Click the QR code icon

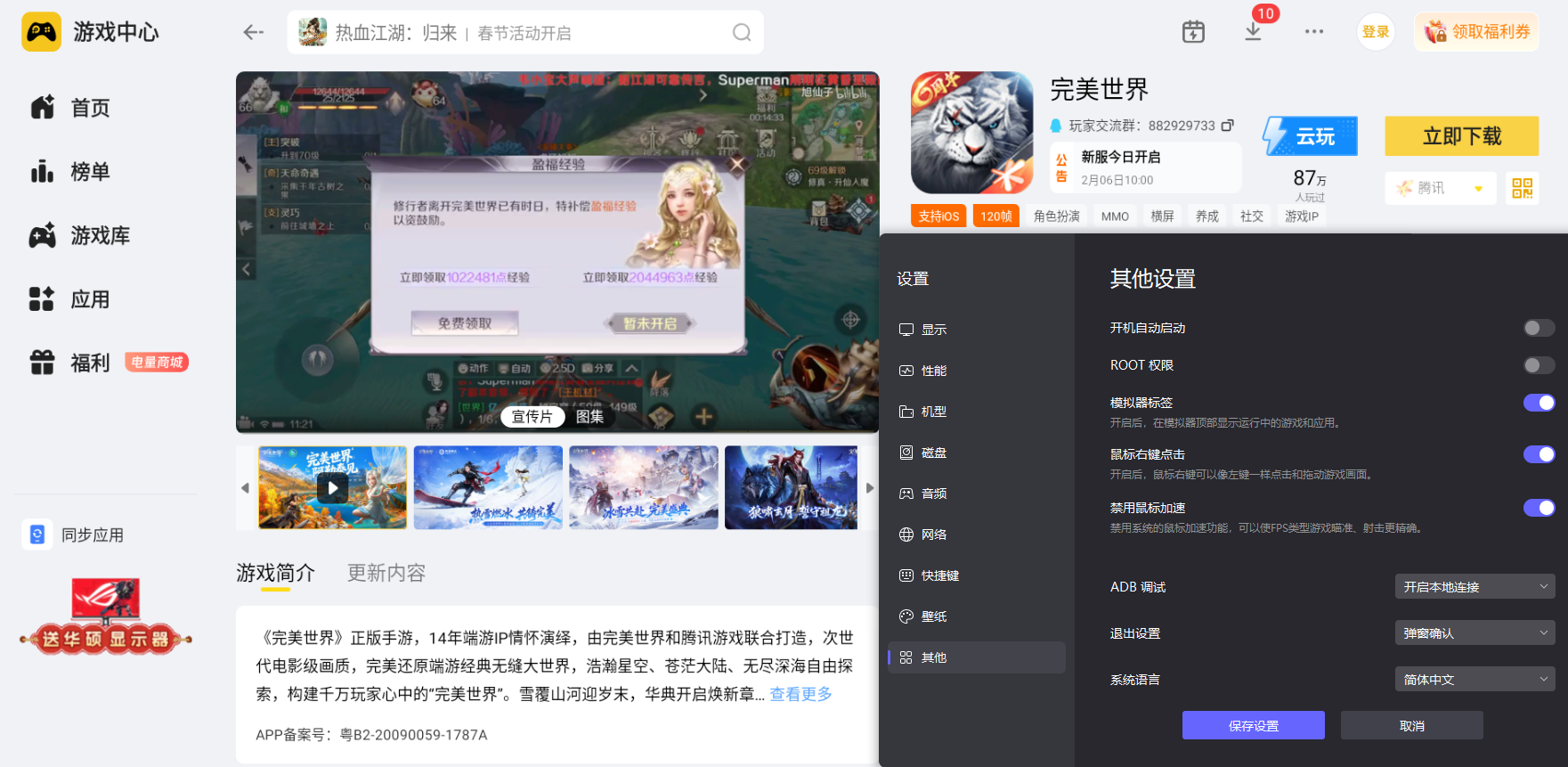point(1523,188)
